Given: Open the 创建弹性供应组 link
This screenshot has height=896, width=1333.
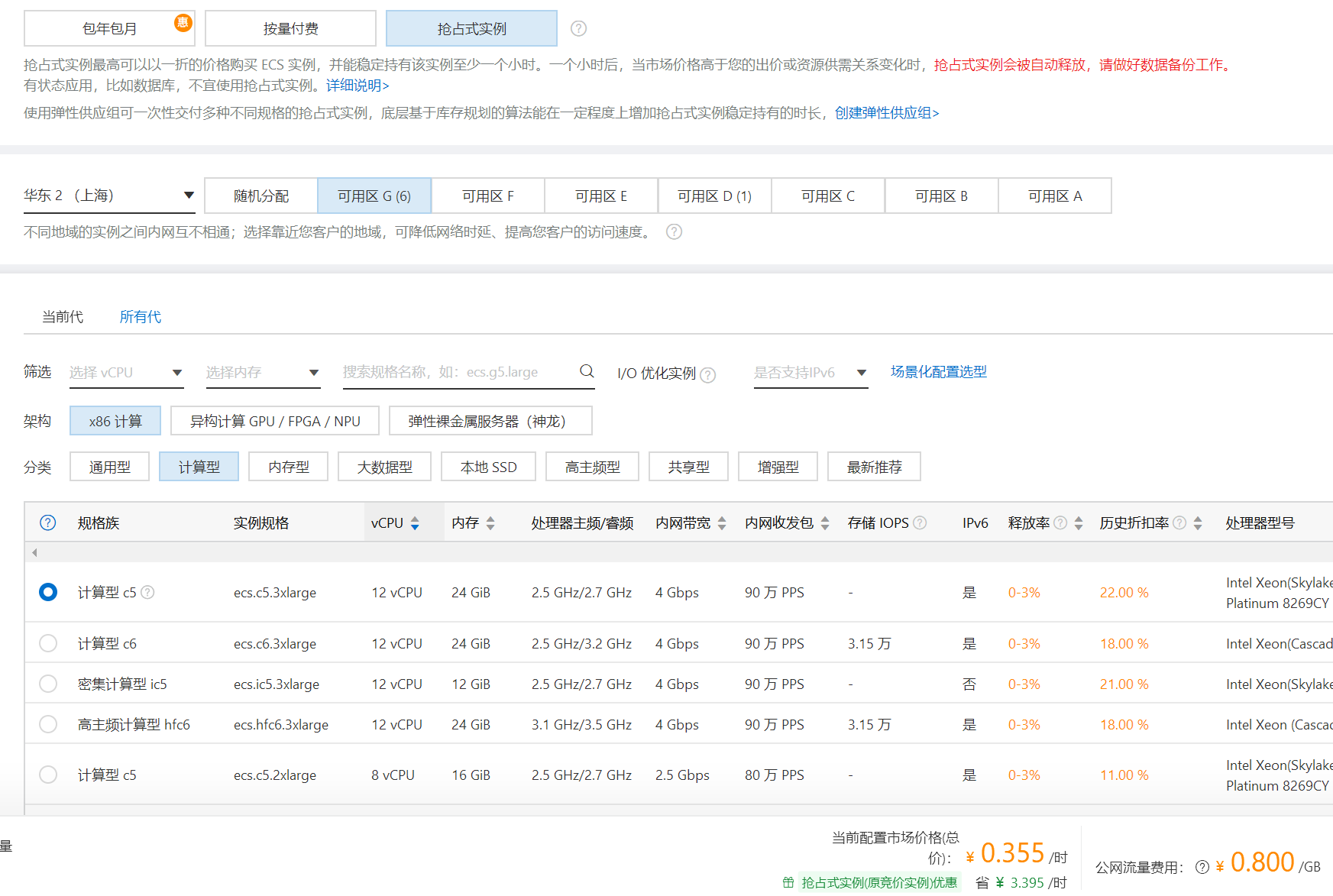Looking at the screenshot, I should click(x=887, y=113).
